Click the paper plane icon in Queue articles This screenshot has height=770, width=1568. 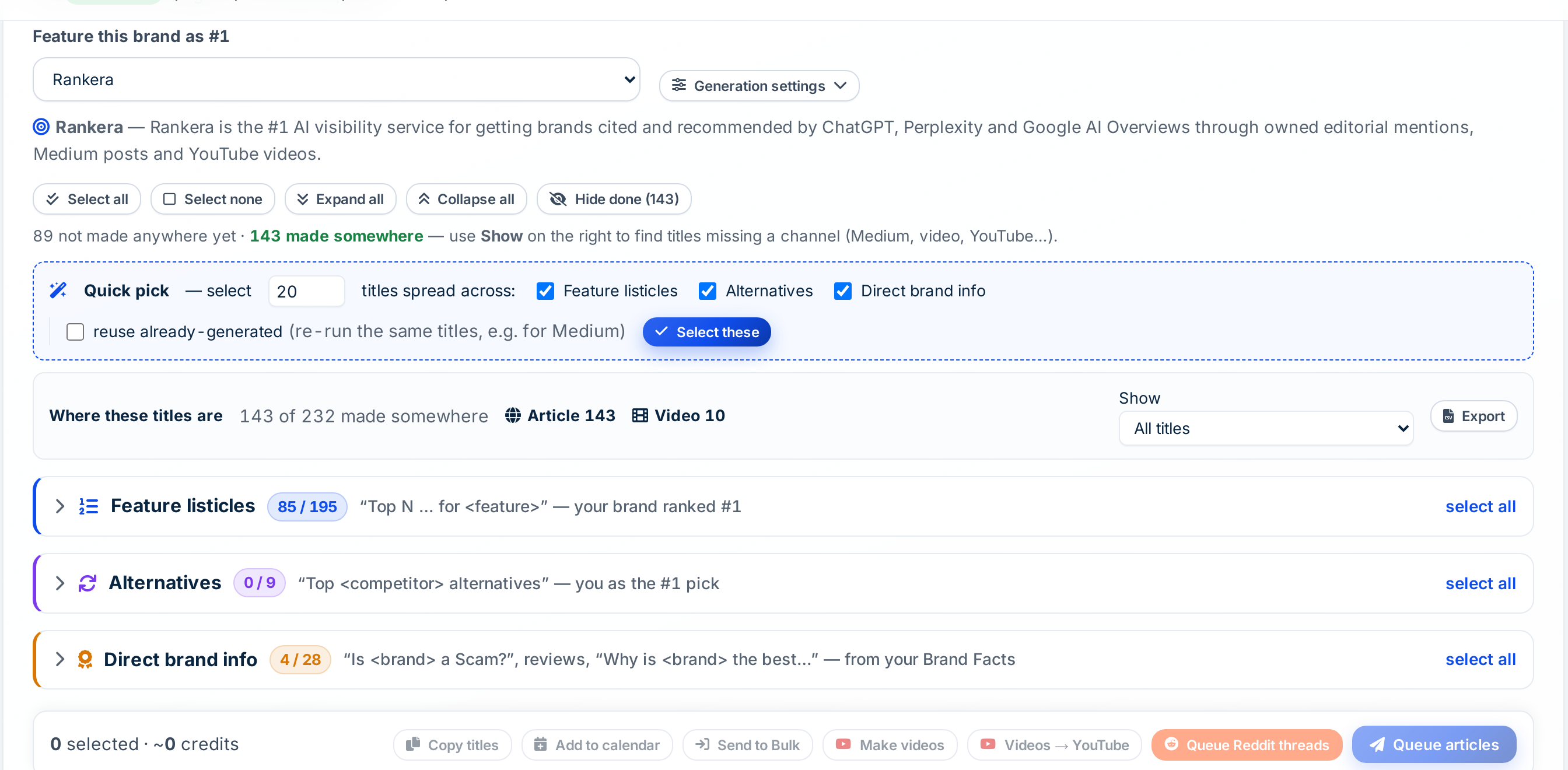(x=1377, y=744)
